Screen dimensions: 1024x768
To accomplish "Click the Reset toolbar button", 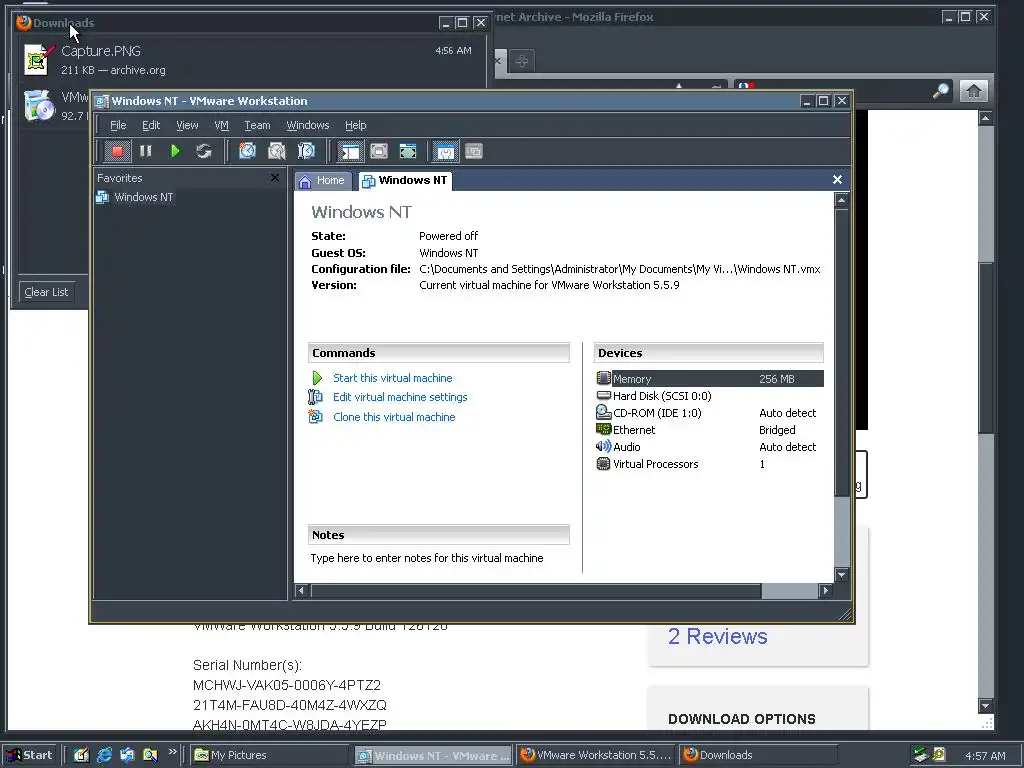I will (204, 152).
